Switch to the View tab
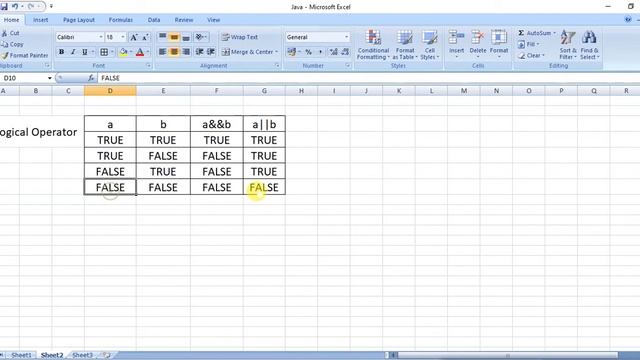This screenshot has width=640, height=360. 213,20
